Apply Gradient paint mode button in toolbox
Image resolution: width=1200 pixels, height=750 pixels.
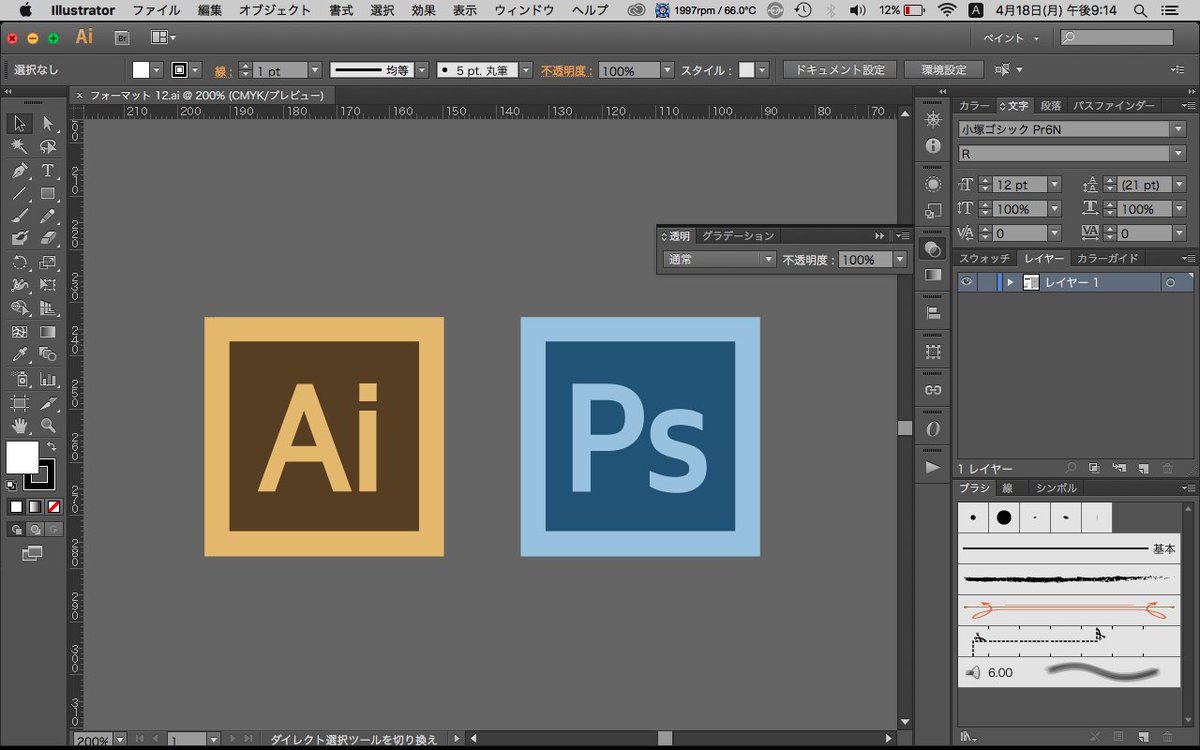point(35,507)
